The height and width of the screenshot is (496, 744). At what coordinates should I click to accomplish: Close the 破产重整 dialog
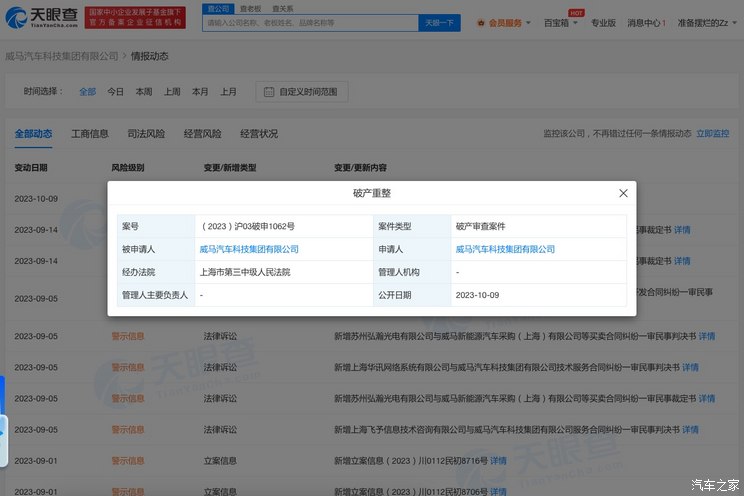(623, 193)
